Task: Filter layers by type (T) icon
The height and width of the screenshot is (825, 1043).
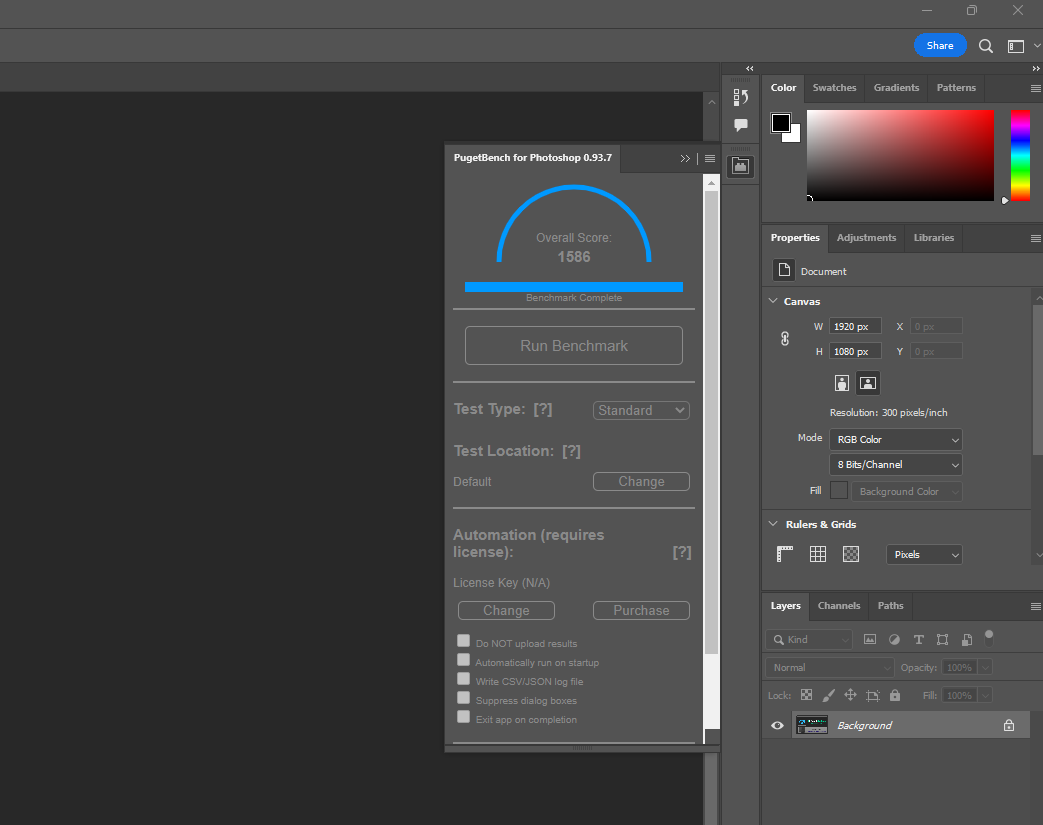Action: [919, 639]
